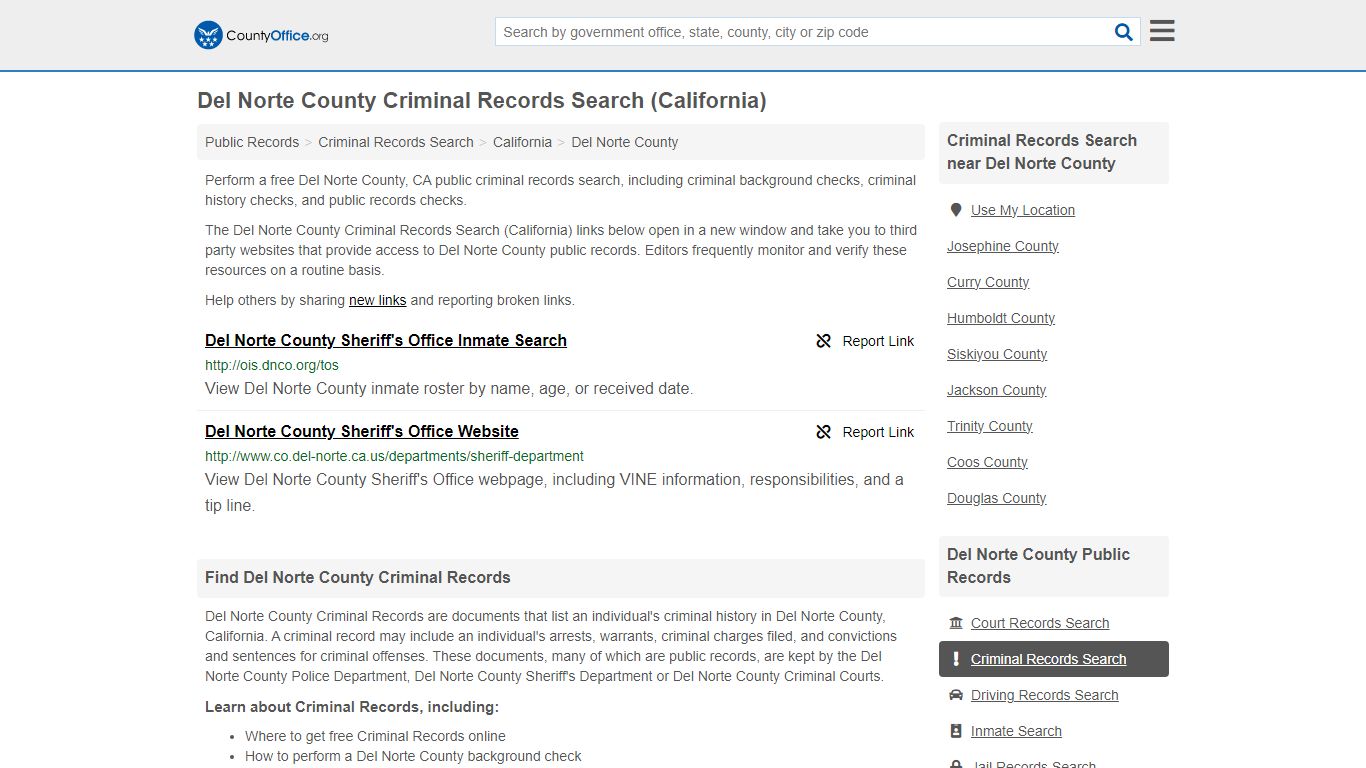This screenshot has height=768, width=1366.
Task: Click the page title heading
Action: pos(482,100)
